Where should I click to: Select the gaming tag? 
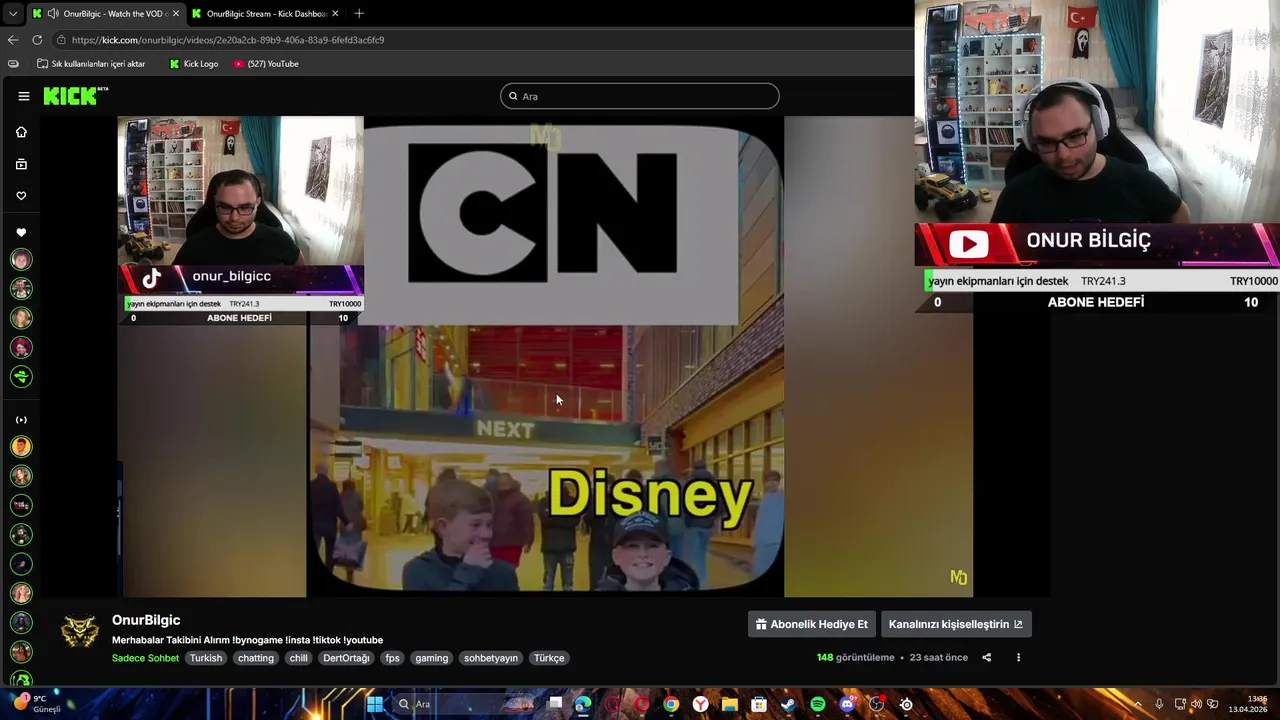pos(432,658)
